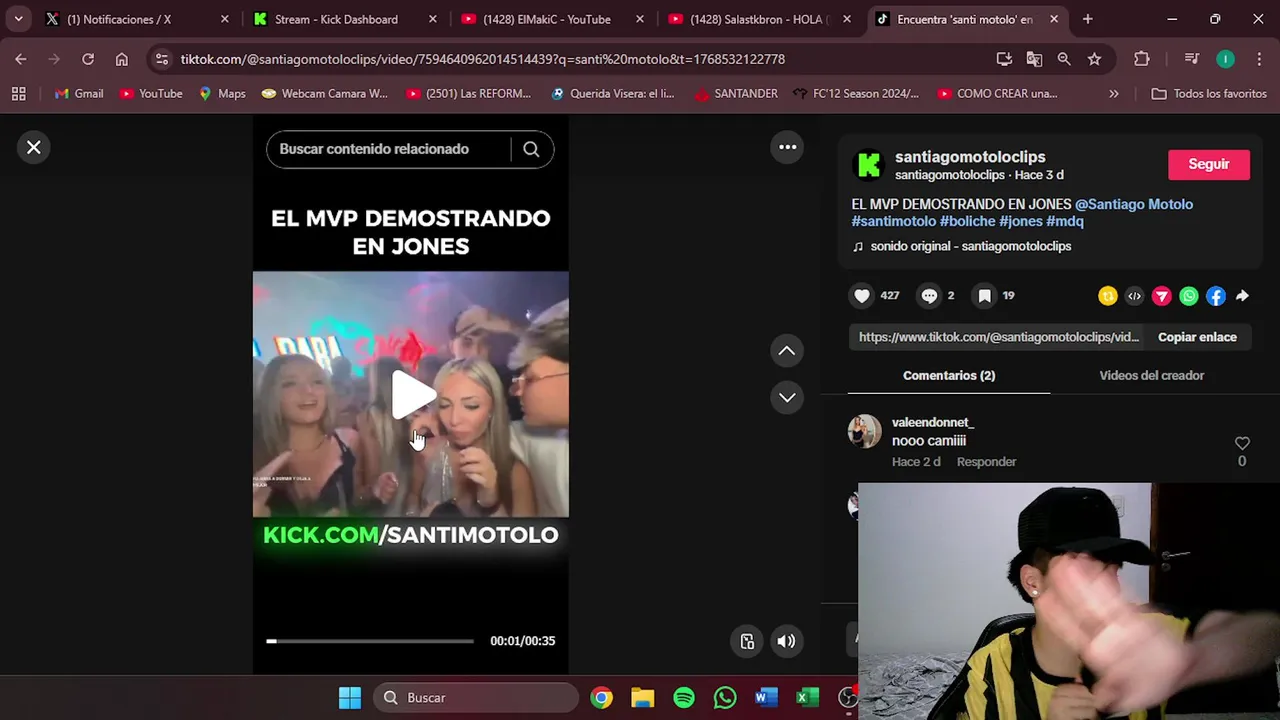The height and width of the screenshot is (720, 1280).
Task: Open the #mdq hashtag
Action: 1065,221
